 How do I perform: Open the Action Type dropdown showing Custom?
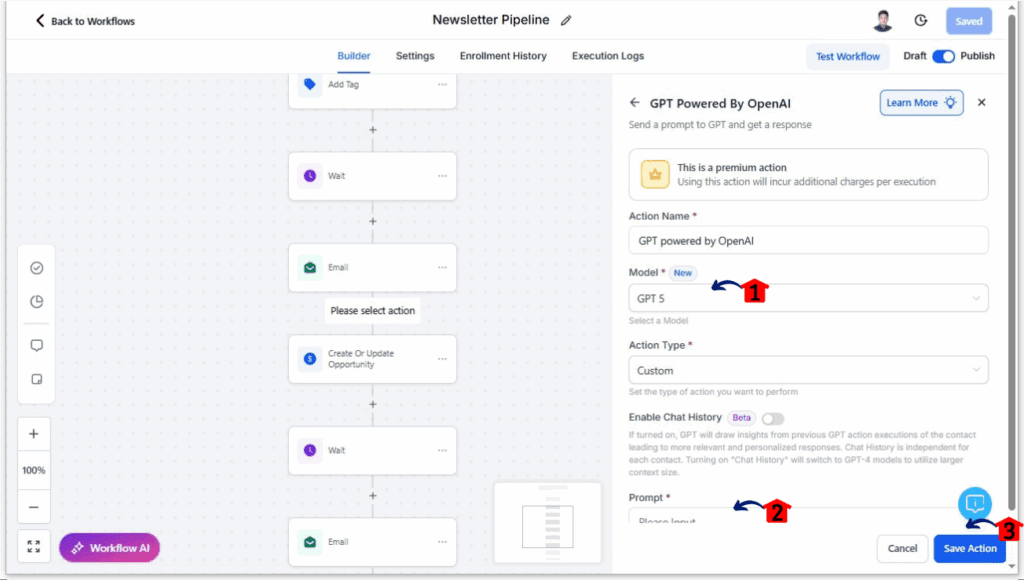pyautogui.click(x=808, y=371)
